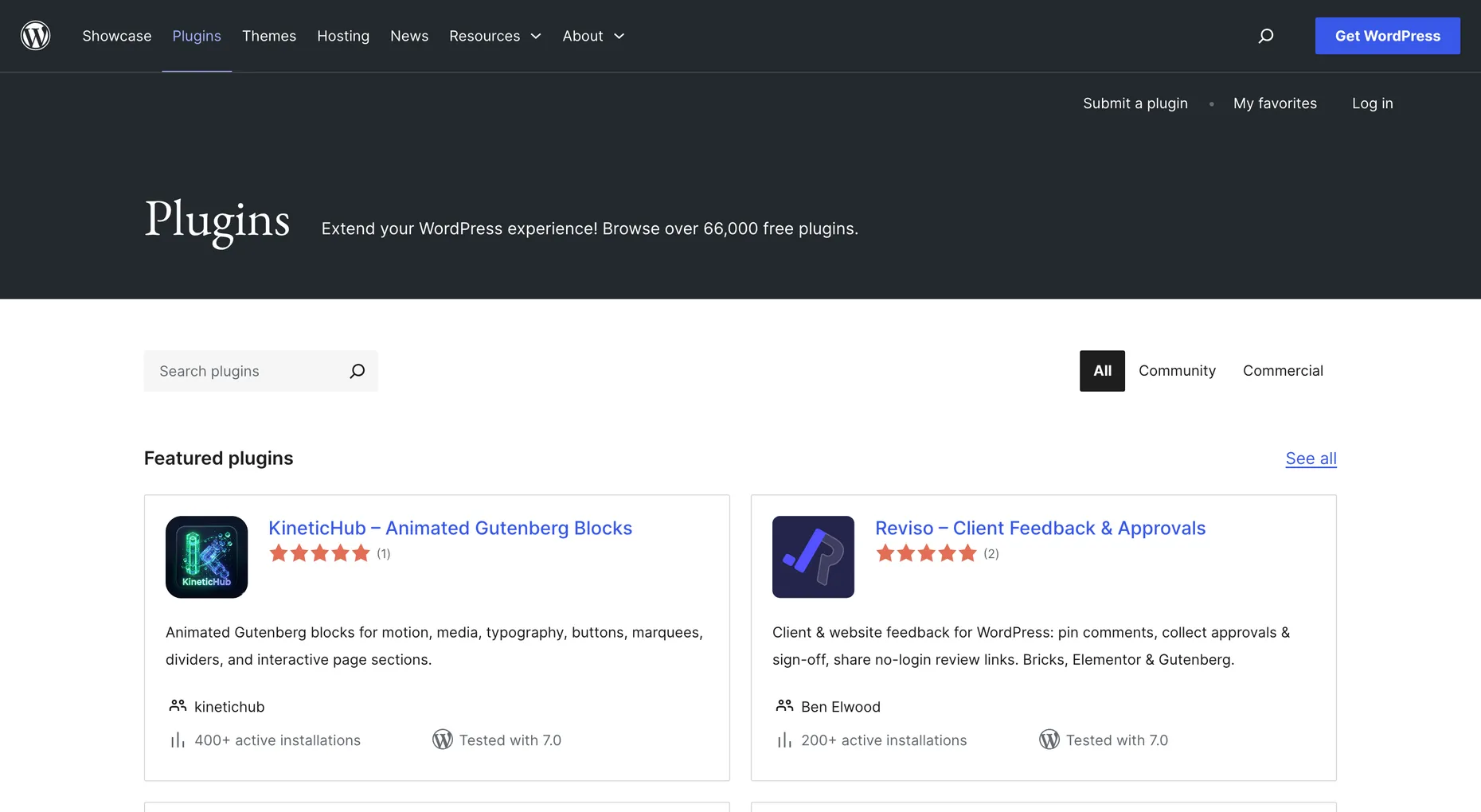Filter by Community plugins
The width and height of the screenshot is (1481, 812).
click(x=1177, y=371)
